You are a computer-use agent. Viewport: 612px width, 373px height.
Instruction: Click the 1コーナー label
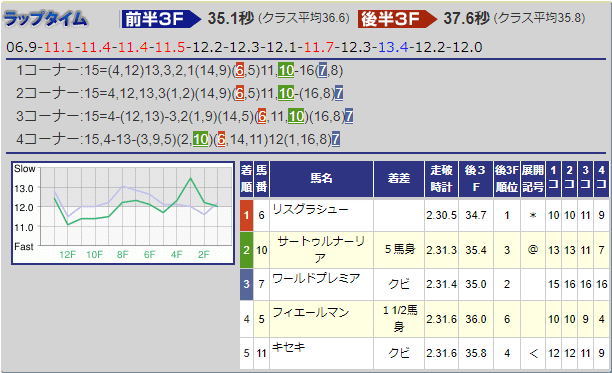pos(48,71)
